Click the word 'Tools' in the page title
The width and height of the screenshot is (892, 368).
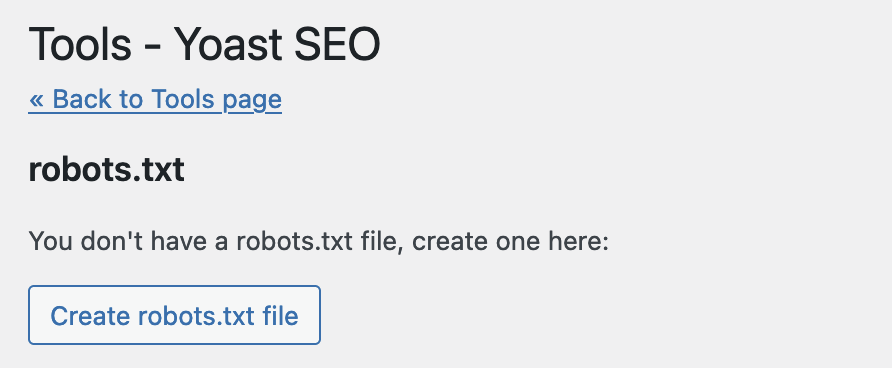(x=80, y=44)
